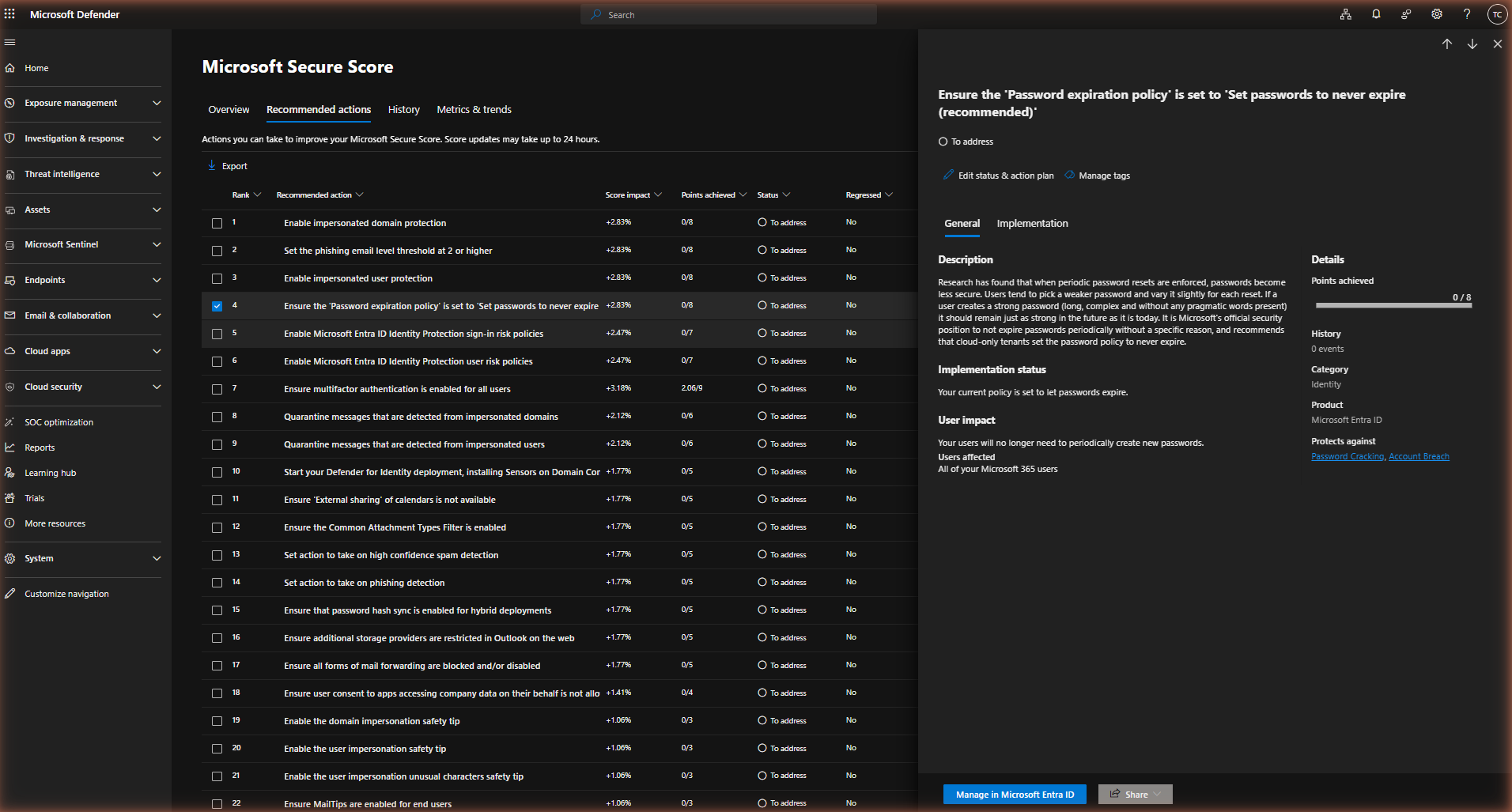This screenshot has width=1512, height=812.
Task: Open the More resources info icon
Action: coord(9,523)
